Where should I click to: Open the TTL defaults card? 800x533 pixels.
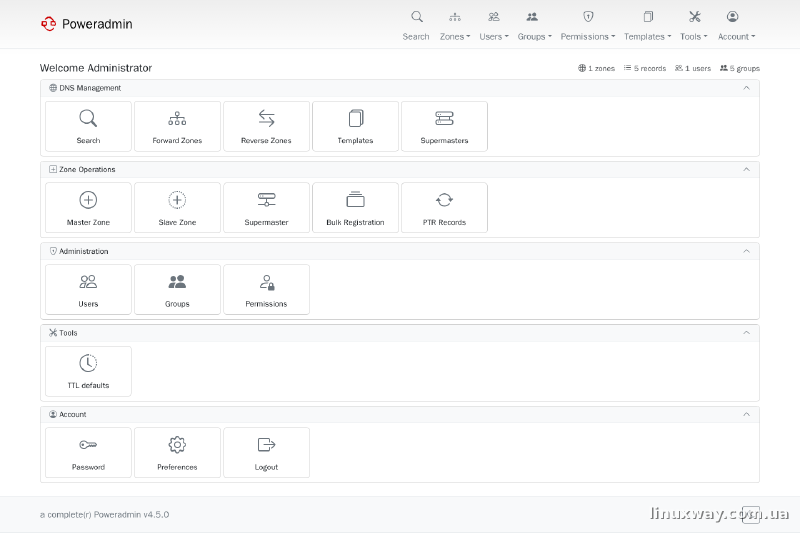(x=88, y=371)
